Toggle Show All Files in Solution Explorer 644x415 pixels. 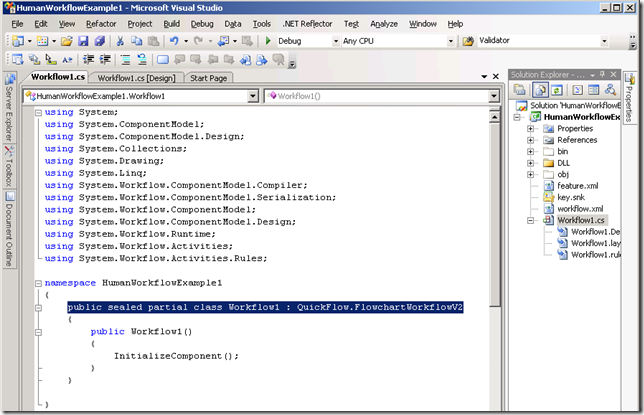(x=540, y=90)
